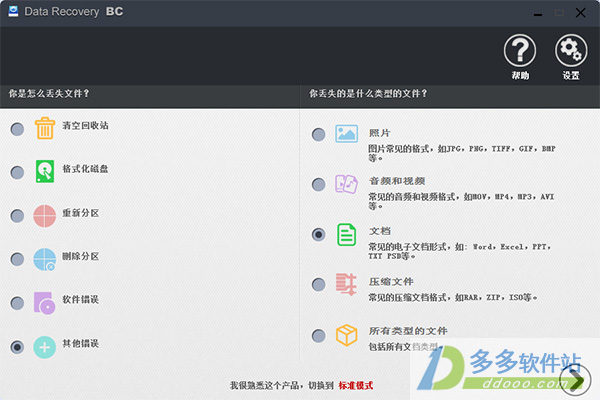Viewport: 600px width, 400px height.
Task: Select the 其他错误 radio button
Action: tap(17, 347)
